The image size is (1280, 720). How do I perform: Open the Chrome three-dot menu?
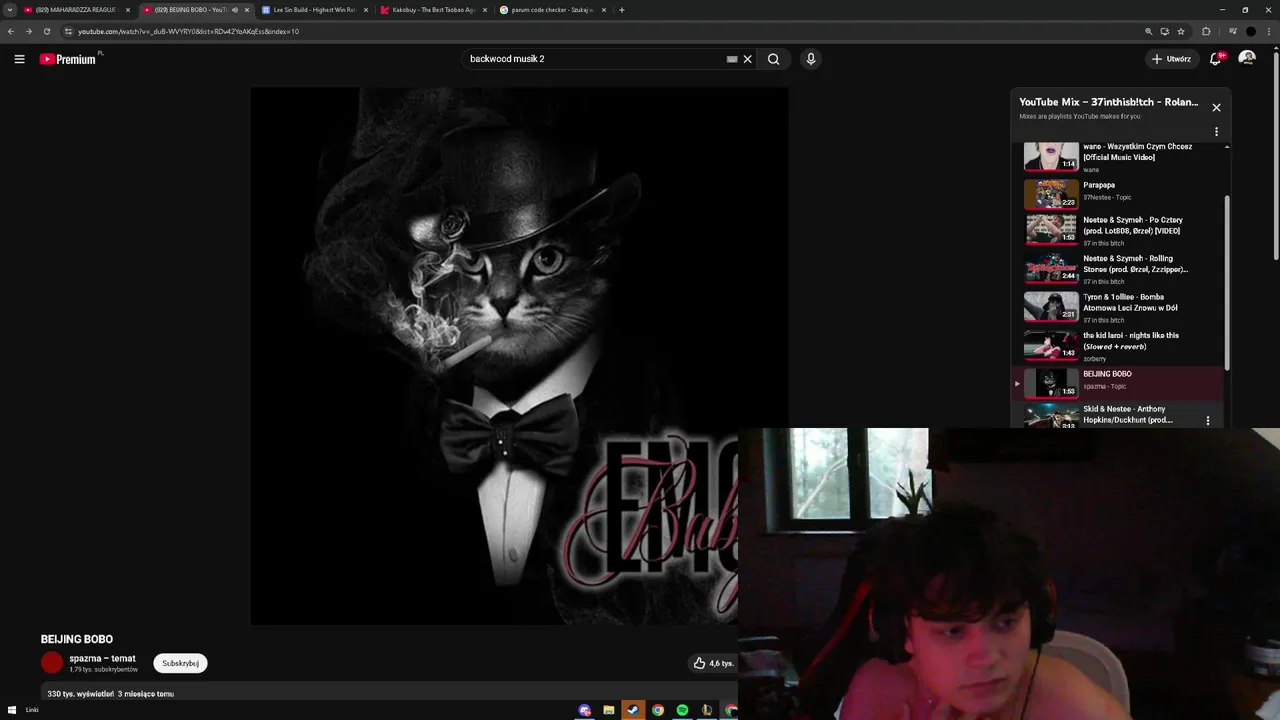click(1268, 31)
